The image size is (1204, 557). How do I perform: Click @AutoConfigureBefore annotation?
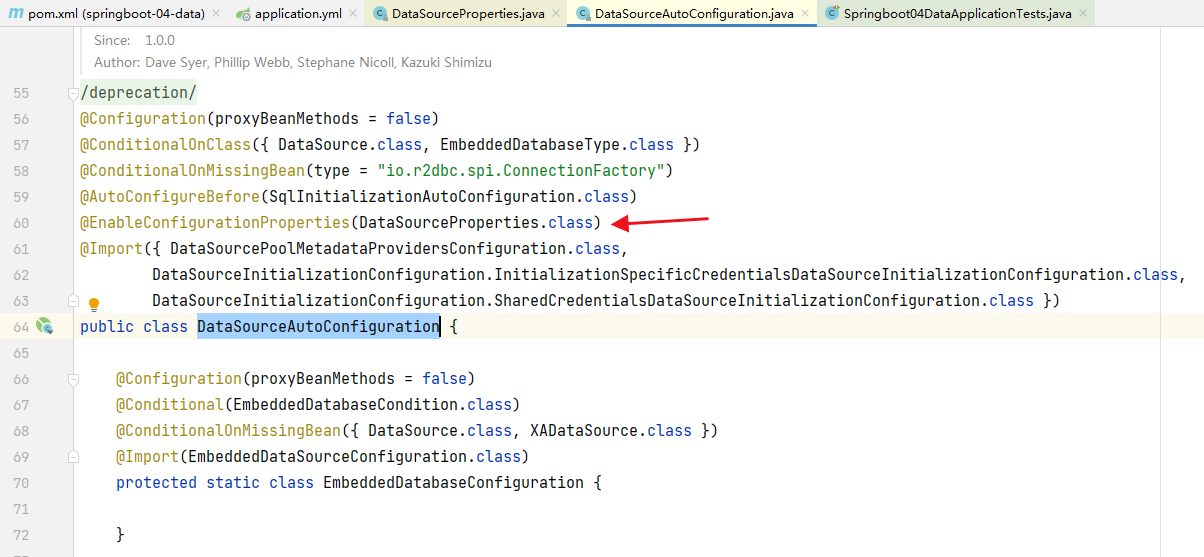click(x=170, y=197)
